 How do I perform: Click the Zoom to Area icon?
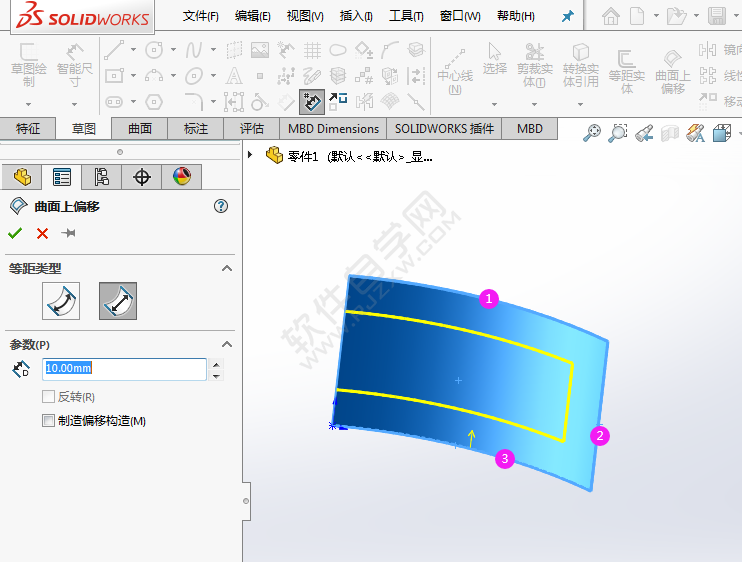click(x=618, y=133)
